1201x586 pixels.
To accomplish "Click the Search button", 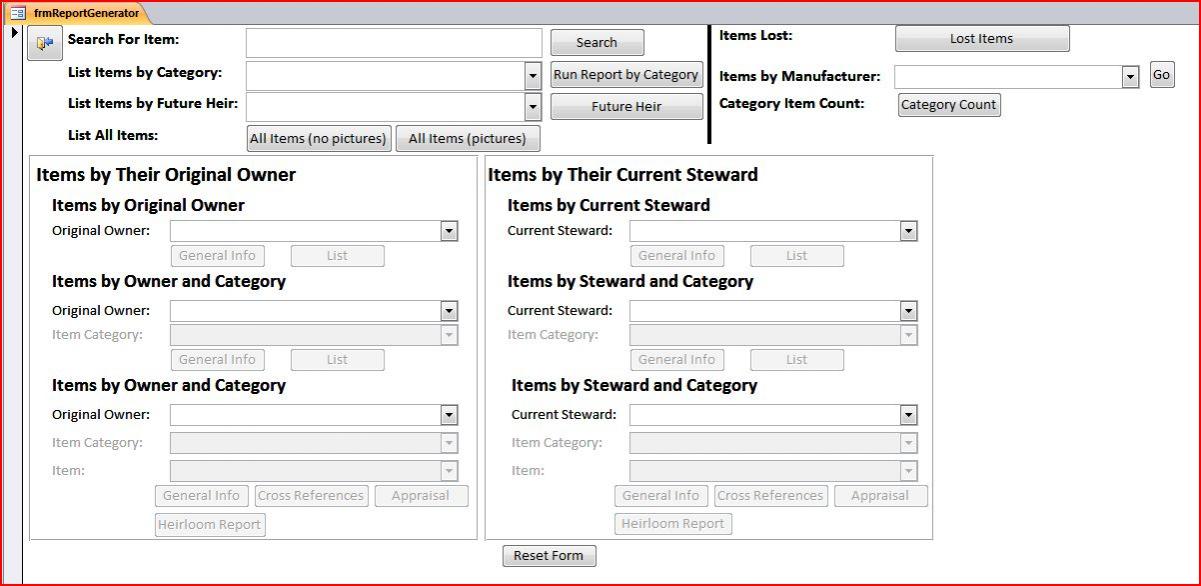I will pos(597,42).
